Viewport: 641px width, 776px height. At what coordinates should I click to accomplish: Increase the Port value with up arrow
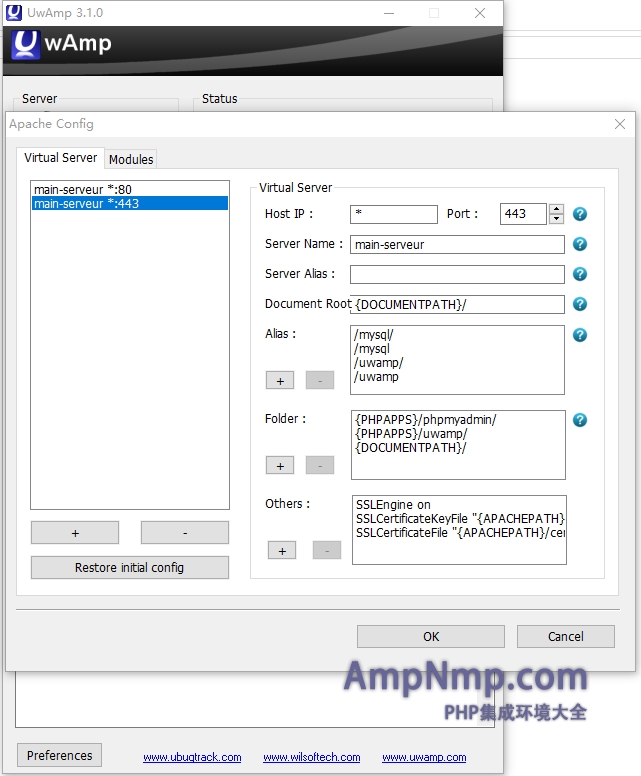coord(557,209)
